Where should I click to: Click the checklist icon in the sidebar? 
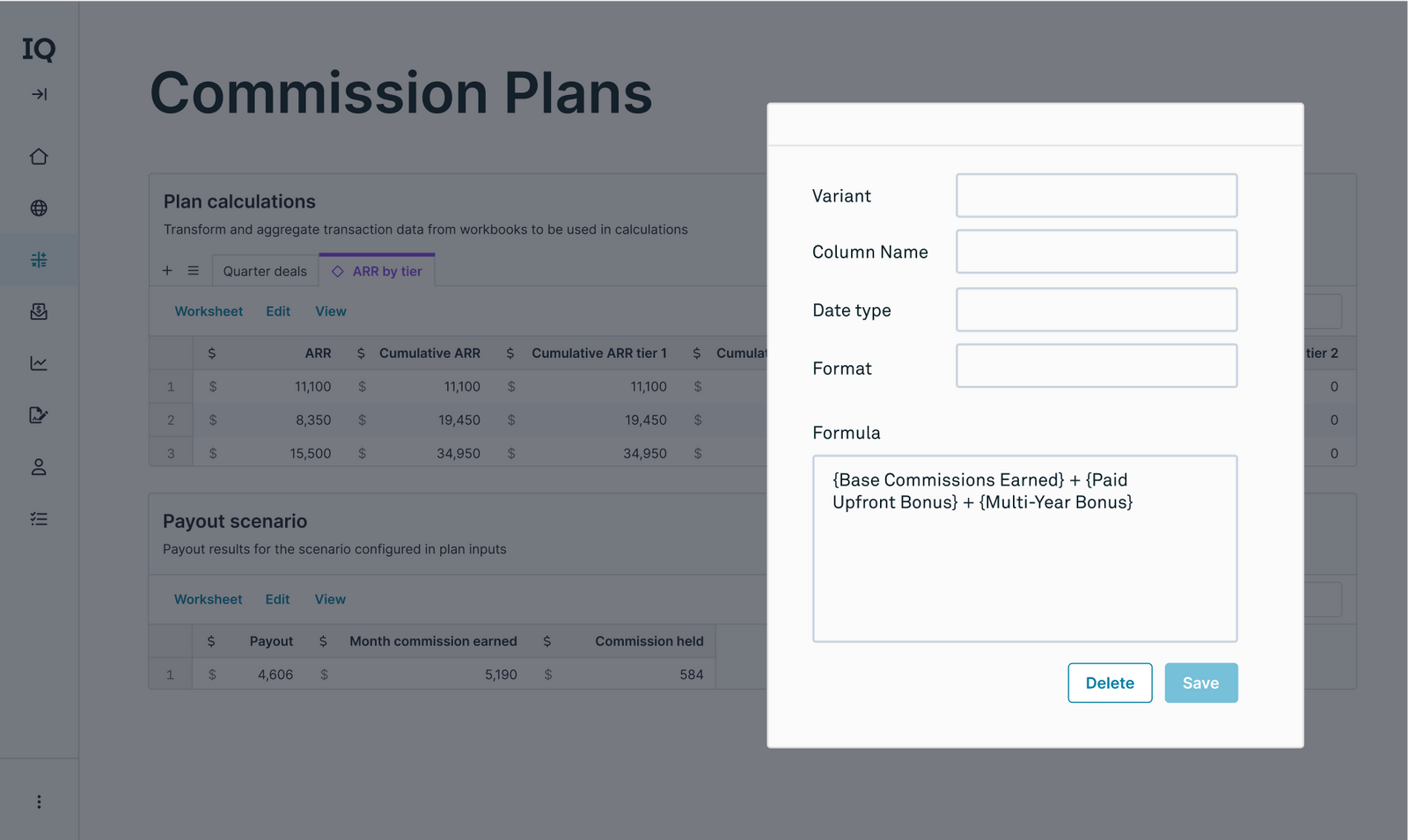(39, 518)
